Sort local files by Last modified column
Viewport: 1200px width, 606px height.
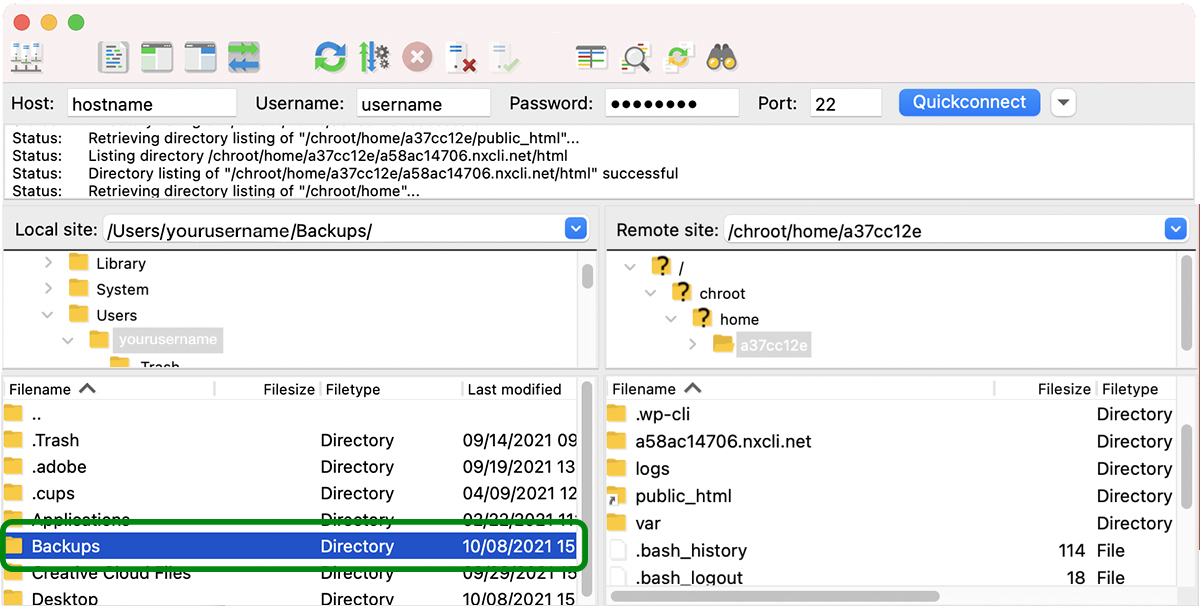515,389
